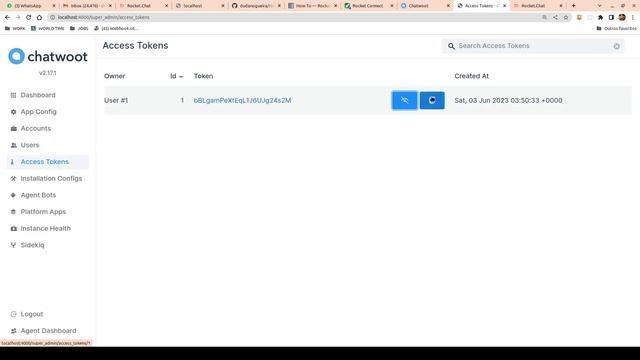Open token bBLgamPeXtEqL1J6UJg24s2M link
Image resolution: width=640 pixels, height=360 pixels.
[x=242, y=100]
